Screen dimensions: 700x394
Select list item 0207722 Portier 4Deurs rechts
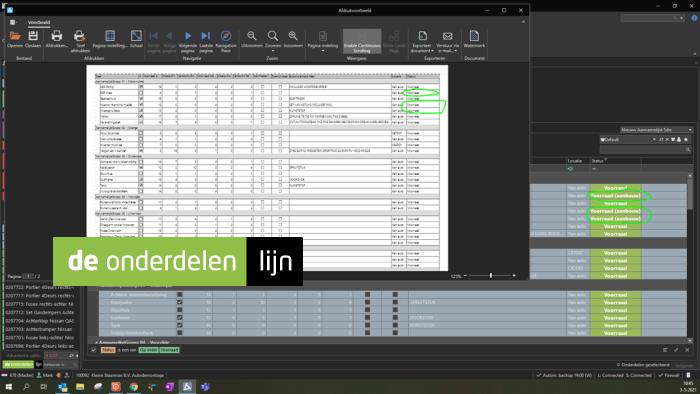pos(39,287)
